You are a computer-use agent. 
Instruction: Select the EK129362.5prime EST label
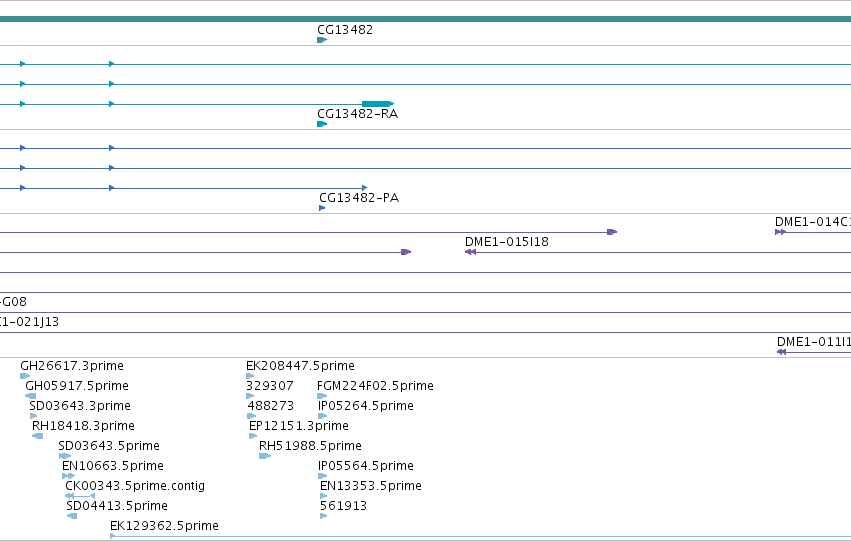(x=164, y=526)
